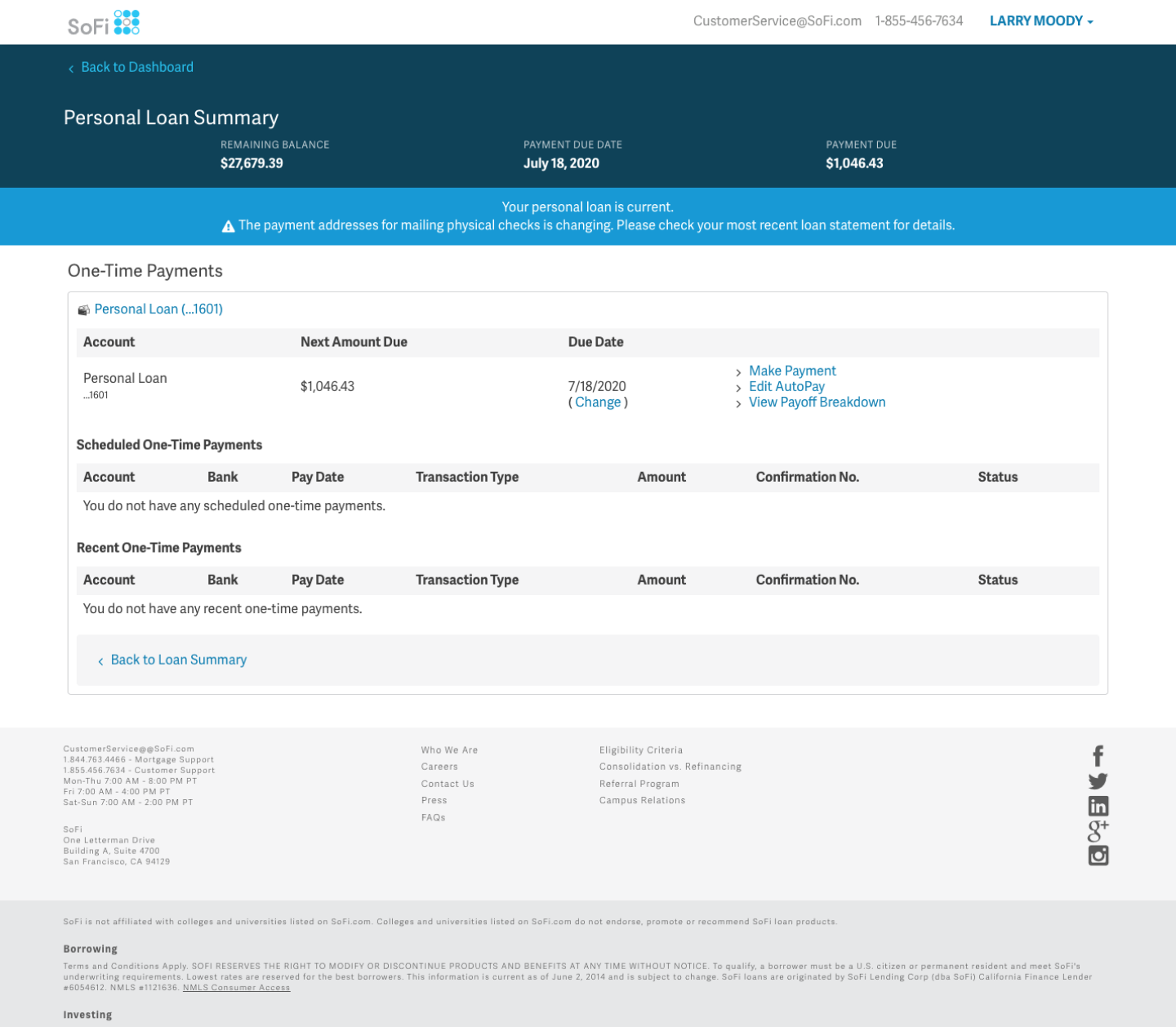Click the warning triangle icon in banner

point(229,226)
